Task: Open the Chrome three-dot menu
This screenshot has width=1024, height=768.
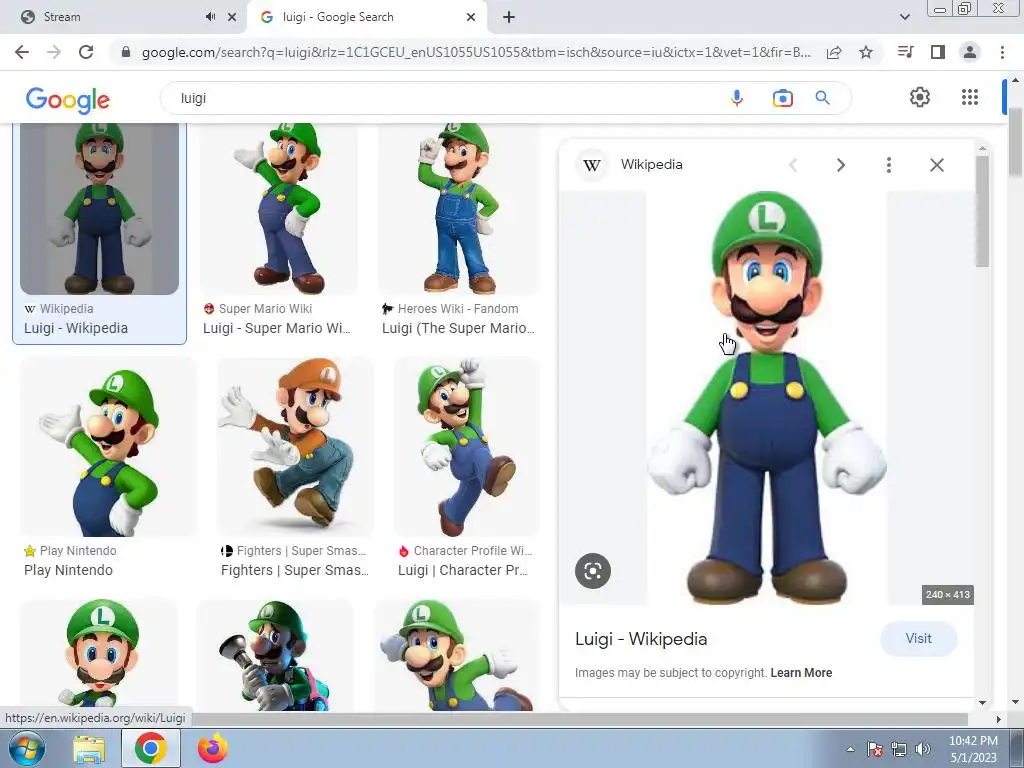Action: point(1002,52)
